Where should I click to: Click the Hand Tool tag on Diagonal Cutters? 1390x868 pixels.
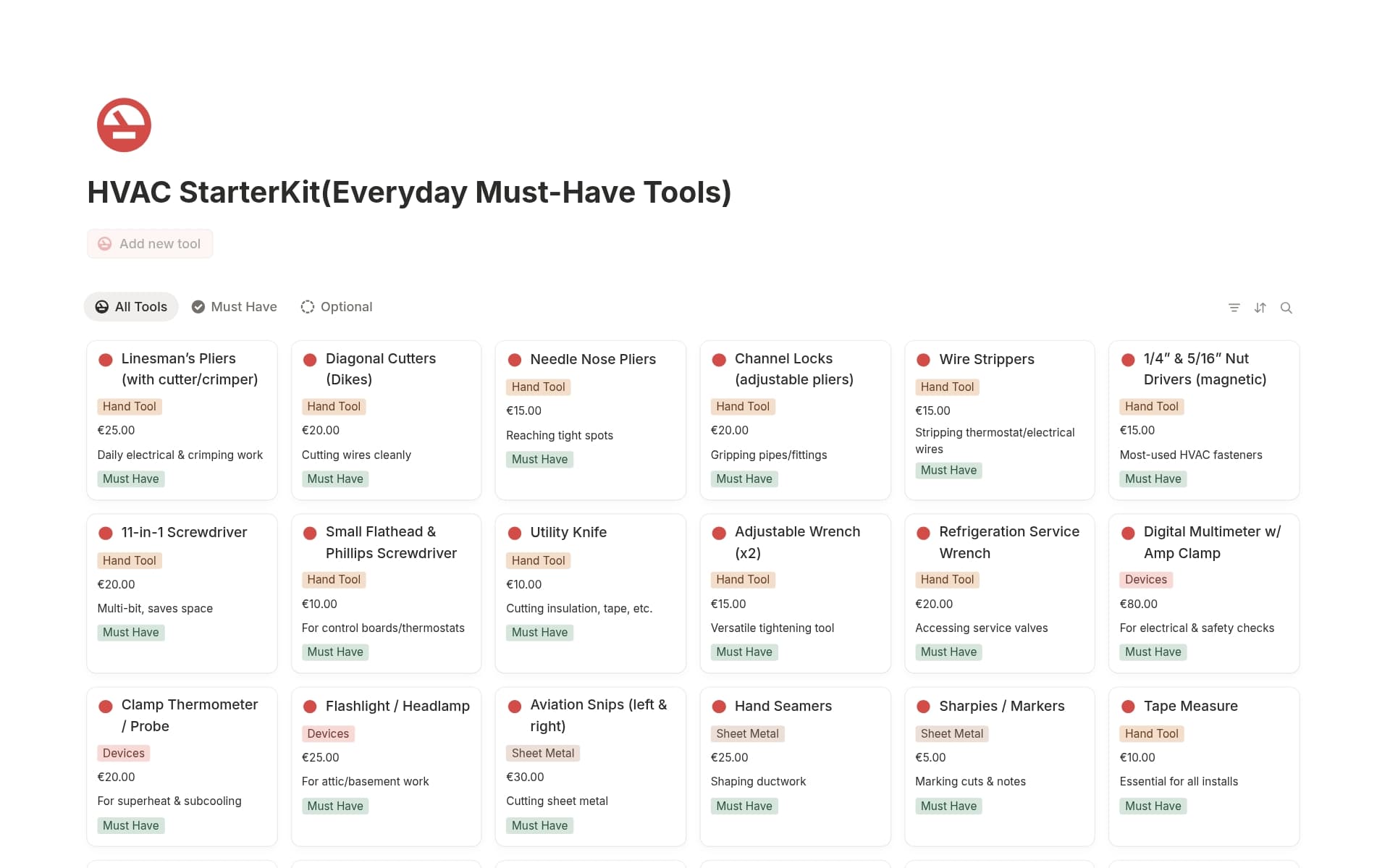tap(334, 406)
